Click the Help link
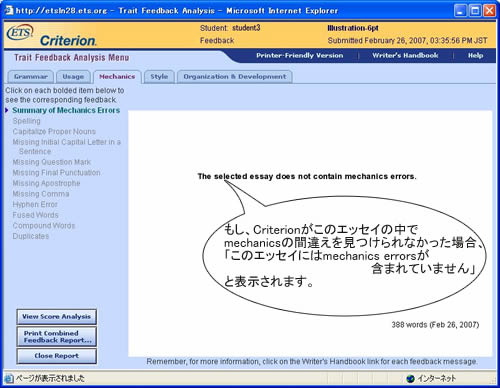The height and width of the screenshot is (388, 500). click(x=475, y=55)
